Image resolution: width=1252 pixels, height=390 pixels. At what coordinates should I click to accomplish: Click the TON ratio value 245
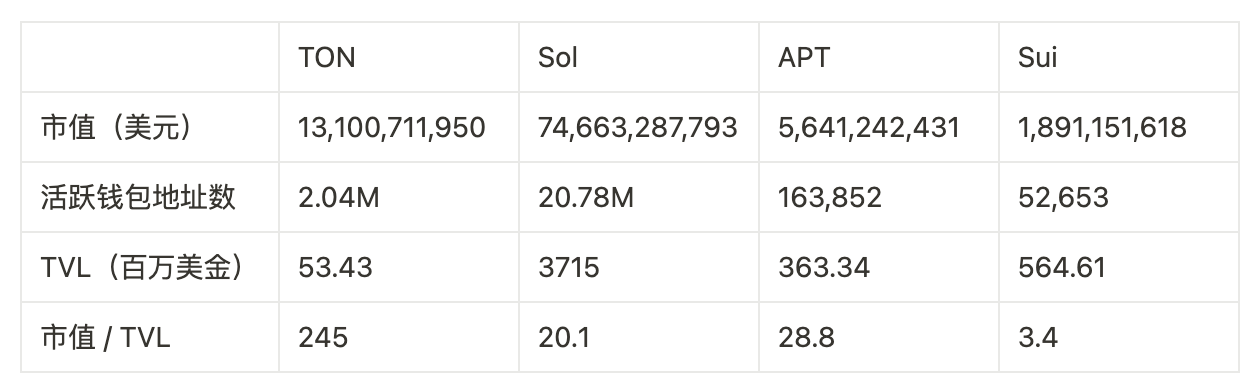323,338
